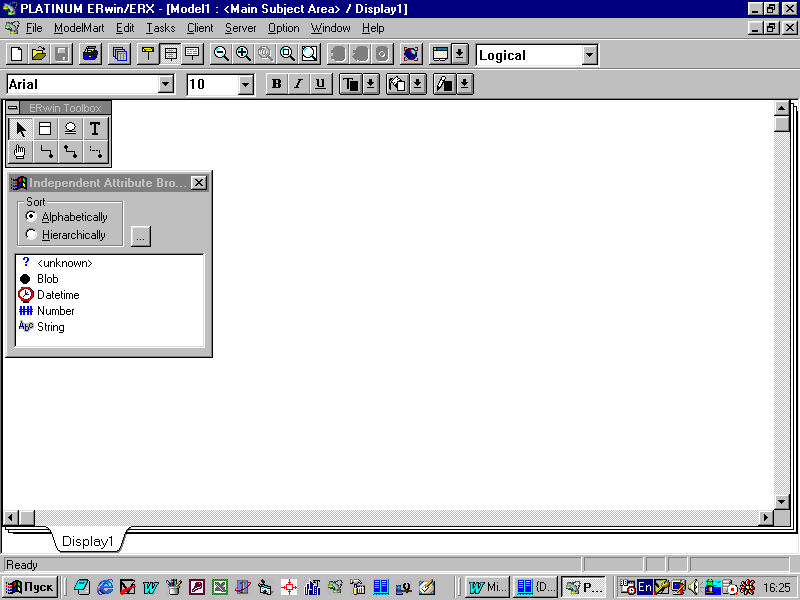The width and height of the screenshot is (800, 600).
Task: Click the fit model magnifier icon
Action: pyautogui.click(x=309, y=54)
